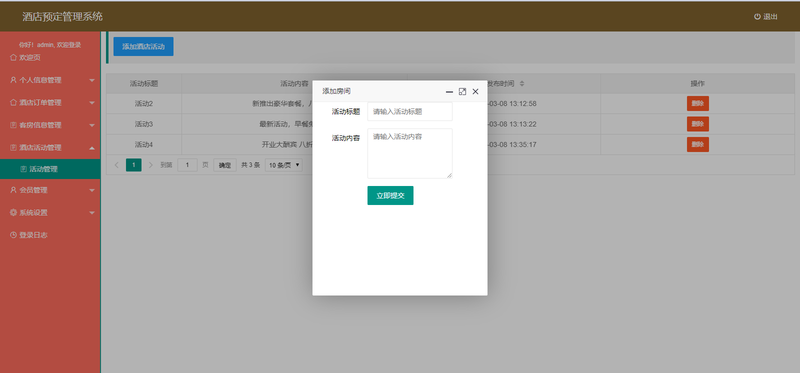The image size is (800, 373).
Task: Open the 10 条/页 page size dropdown
Action: (x=284, y=165)
